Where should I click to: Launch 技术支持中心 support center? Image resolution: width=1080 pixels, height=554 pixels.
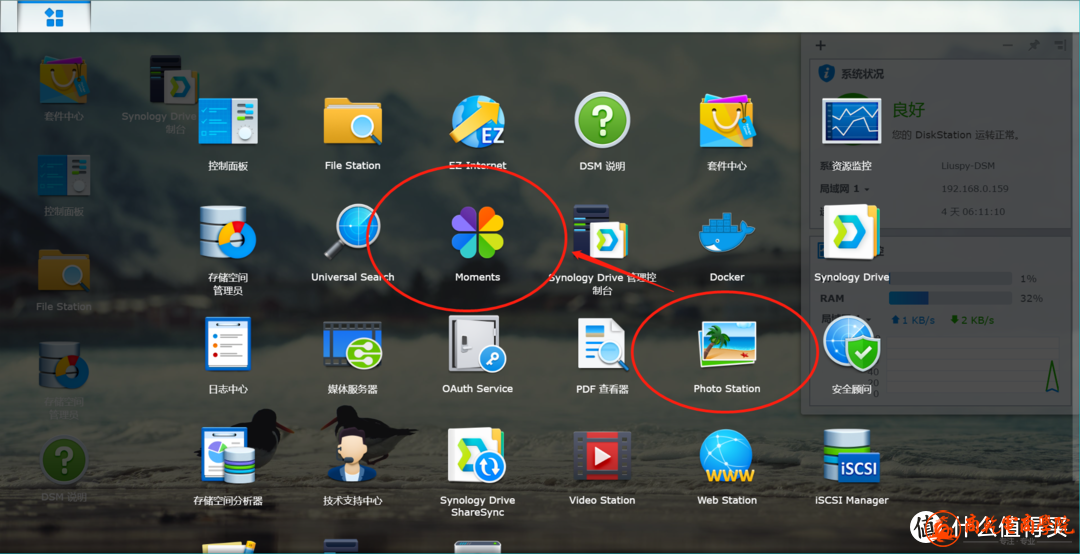click(353, 455)
